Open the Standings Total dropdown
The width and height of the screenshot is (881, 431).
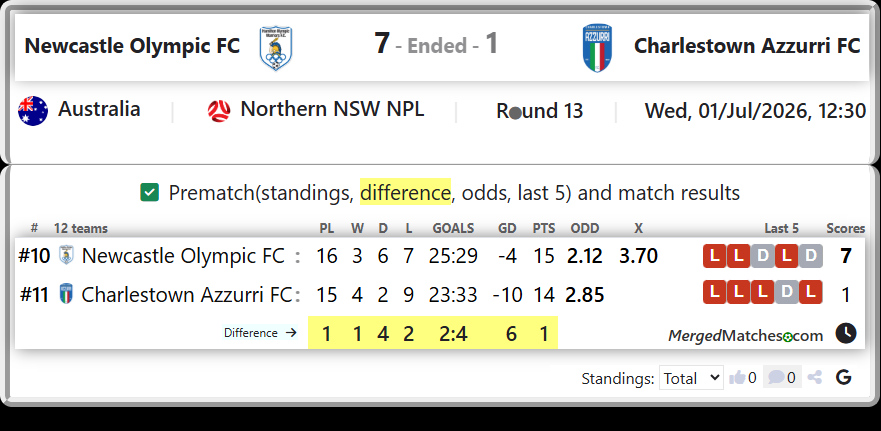691,378
